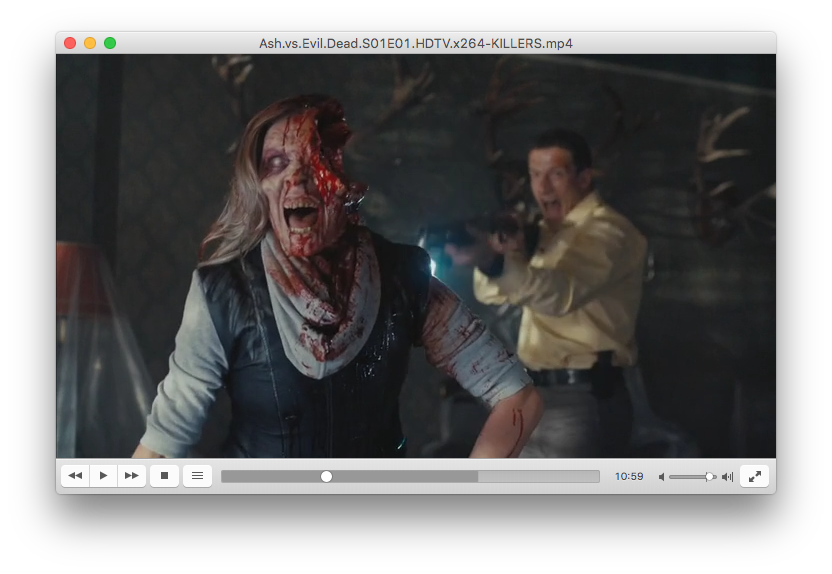Click the playback position knob on the seek bar
This screenshot has height=574, width=832.
click(326, 476)
